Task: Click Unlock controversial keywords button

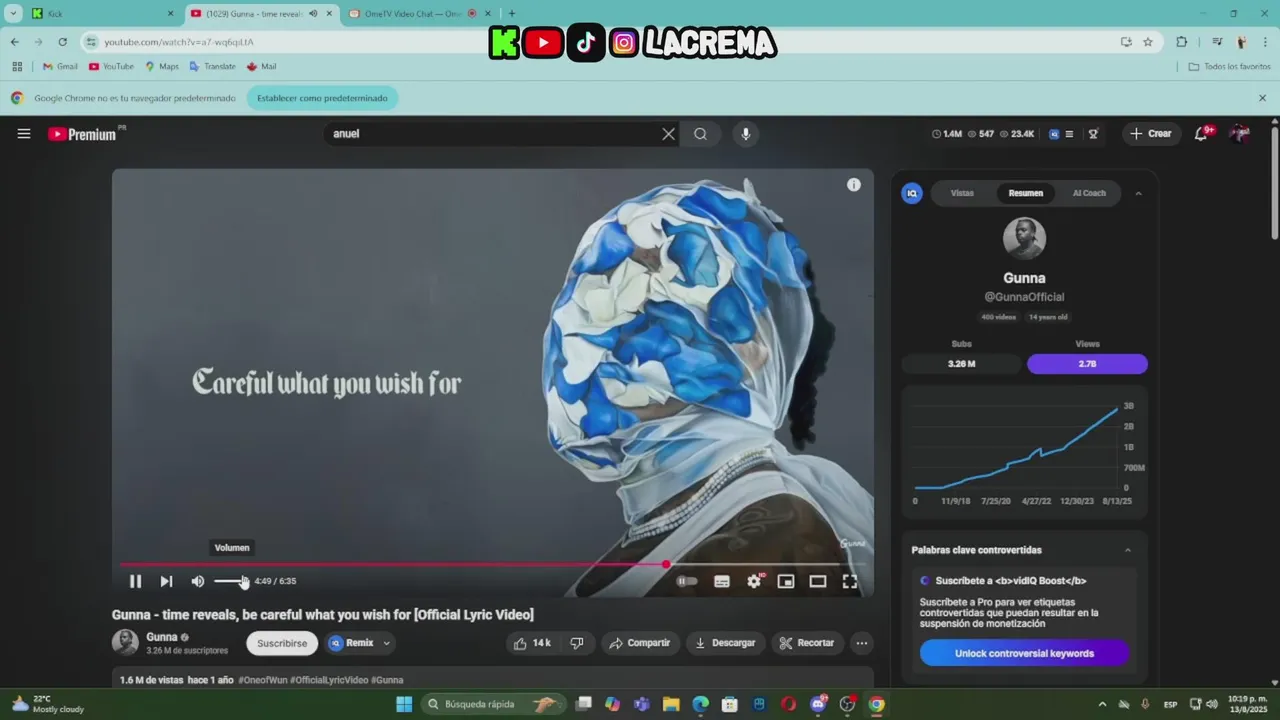Action: [1024, 653]
